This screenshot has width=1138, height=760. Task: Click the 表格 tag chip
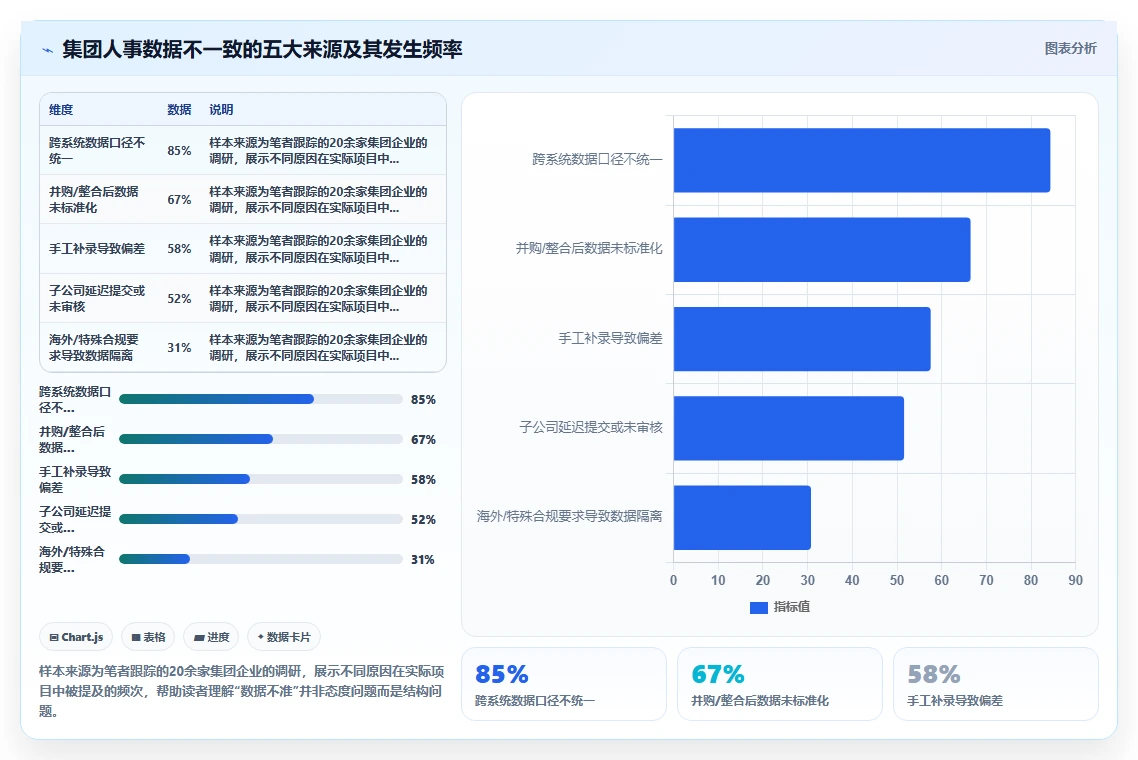(148, 637)
